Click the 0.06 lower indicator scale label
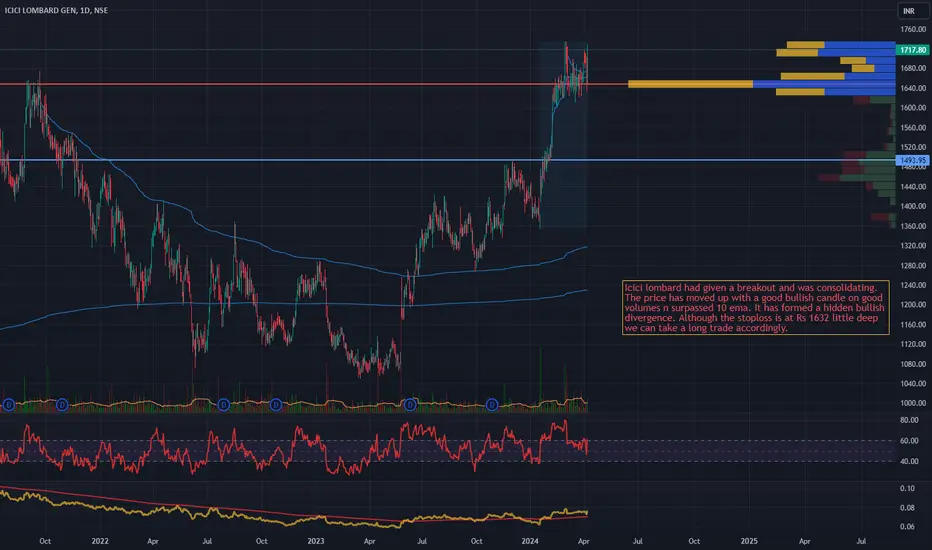This screenshot has height=550, width=932. (907, 527)
